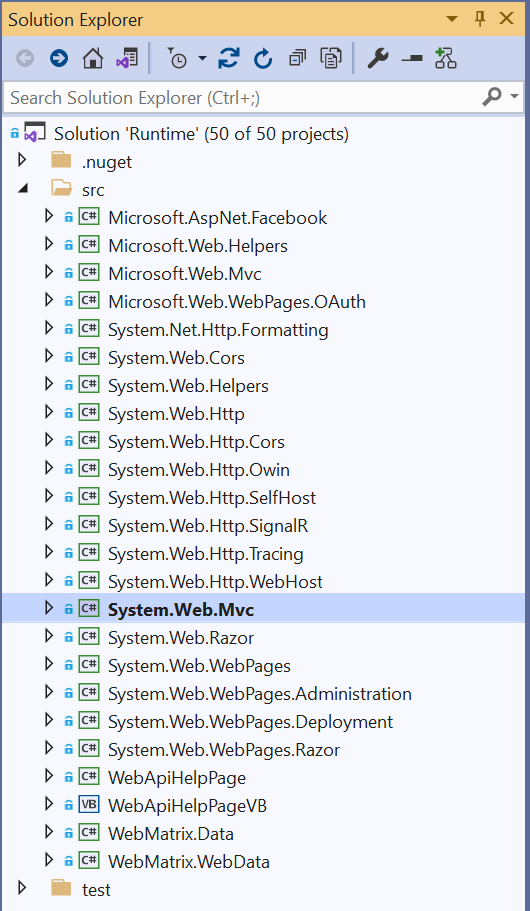Select System.Web.WebPages.Razor project
This screenshot has width=530, height=911.
[x=224, y=749]
